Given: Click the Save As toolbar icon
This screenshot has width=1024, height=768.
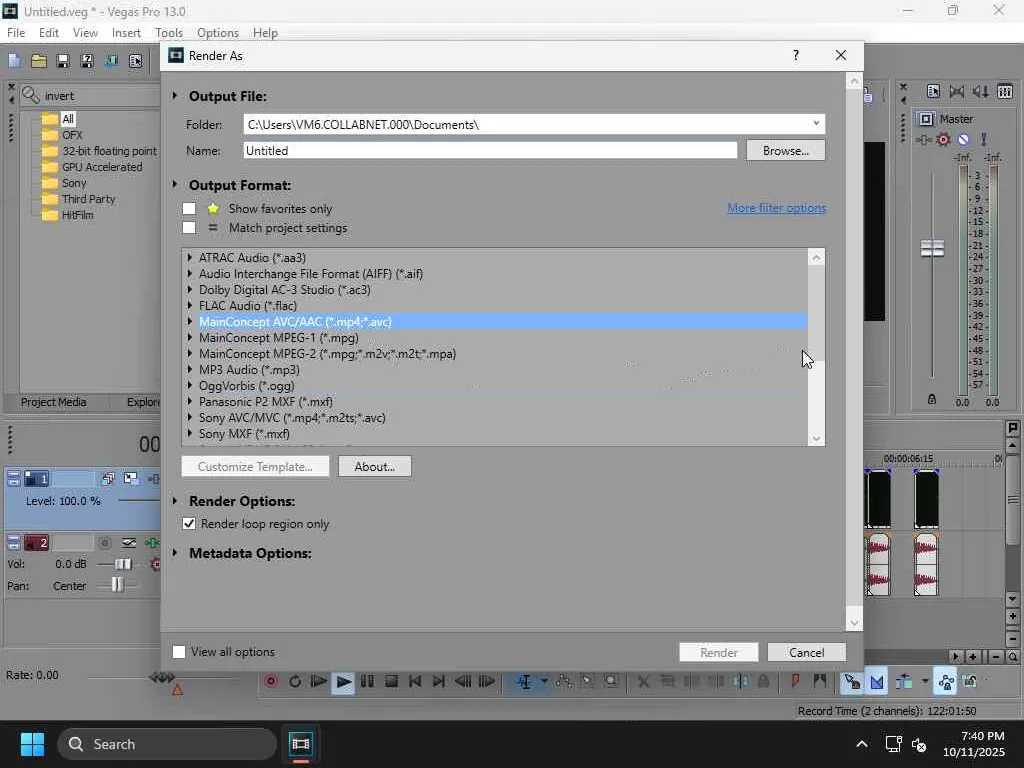Looking at the screenshot, I should coord(87,61).
